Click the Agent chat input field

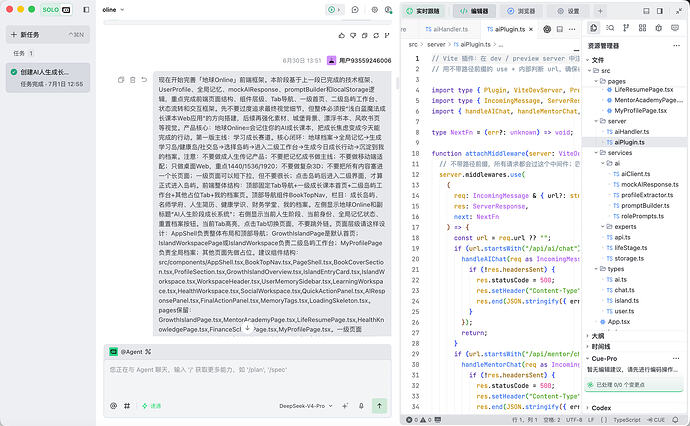[247, 378]
